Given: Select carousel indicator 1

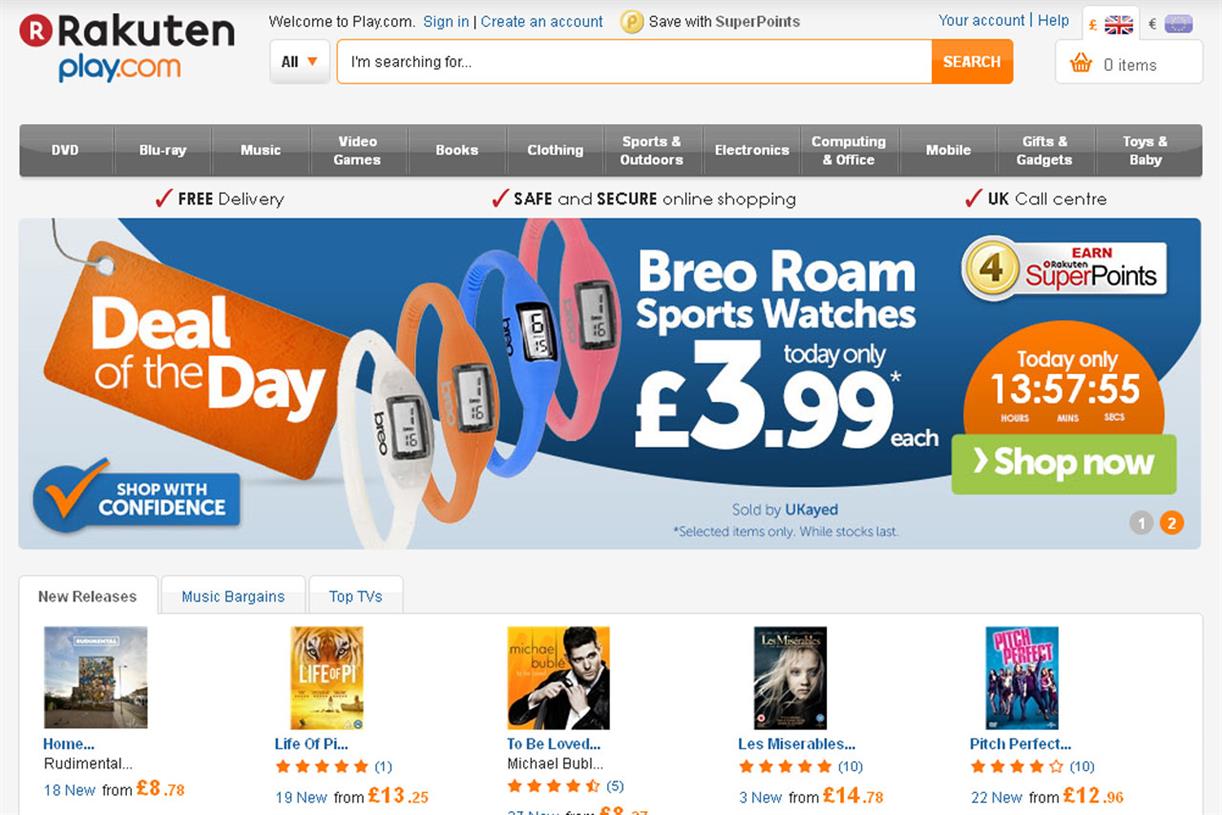Looking at the screenshot, I should click(x=1141, y=522).
